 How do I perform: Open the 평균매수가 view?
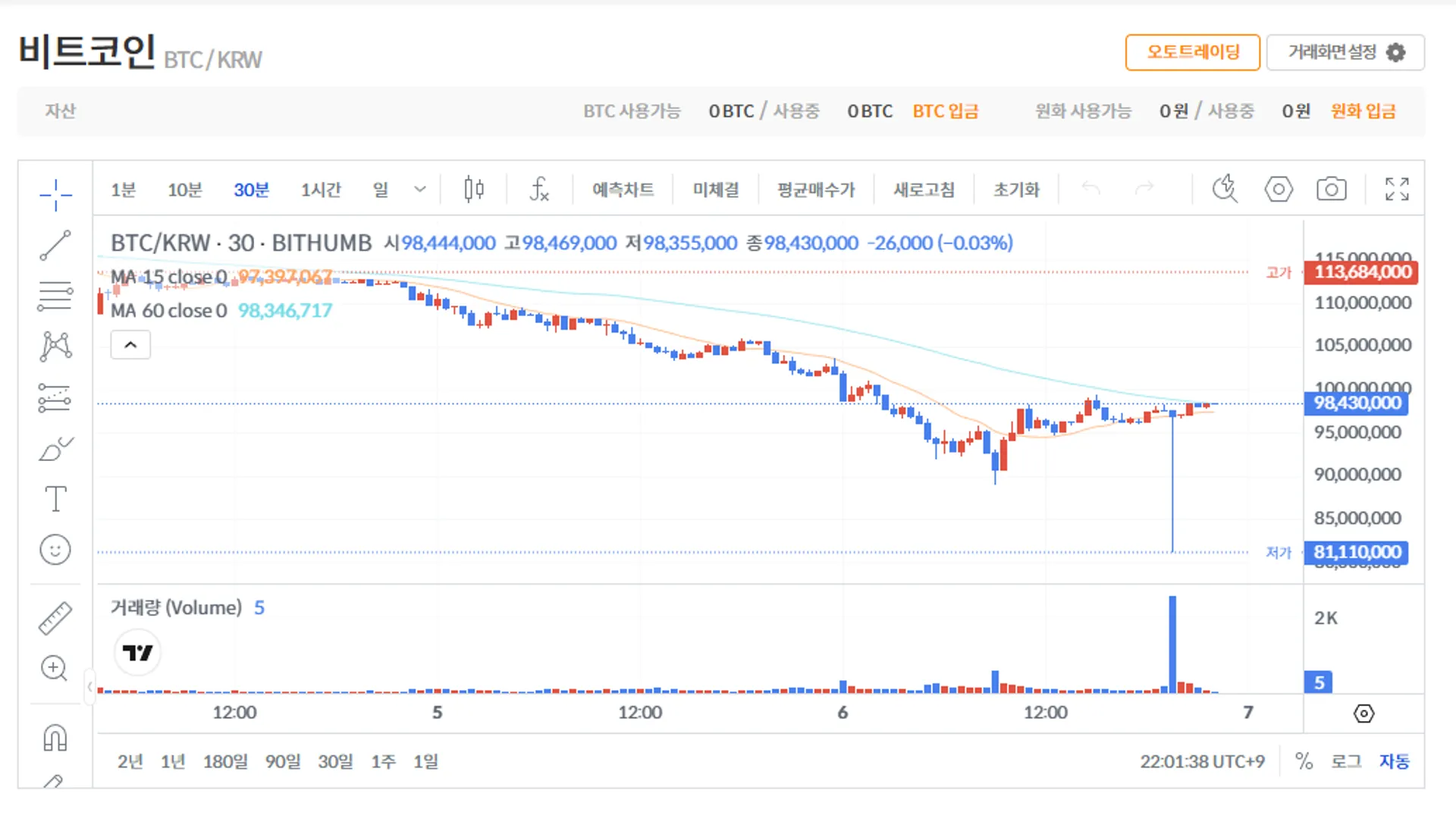coord(815,190)
